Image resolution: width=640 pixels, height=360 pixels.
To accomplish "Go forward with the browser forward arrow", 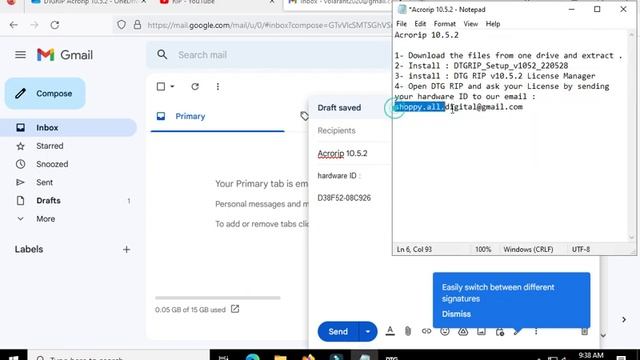I will point(34,25).
